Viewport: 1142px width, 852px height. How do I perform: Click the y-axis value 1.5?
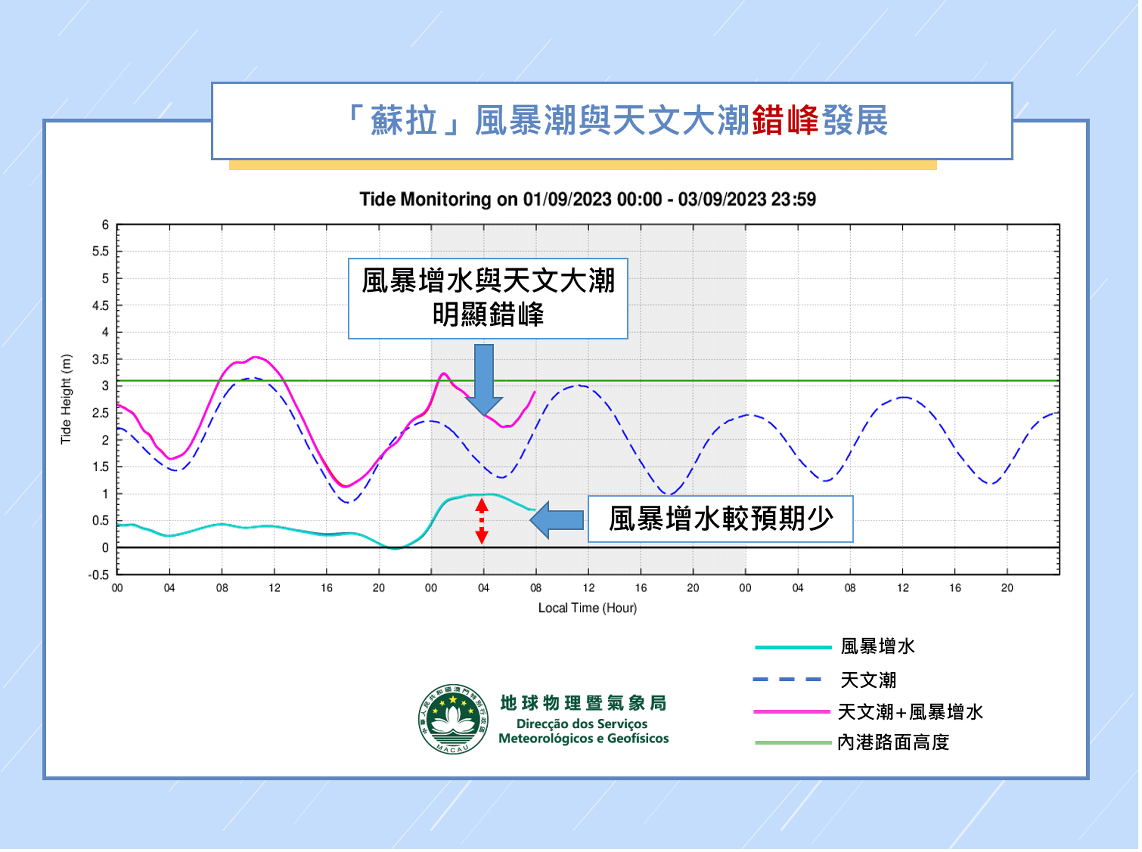(101, 468)
